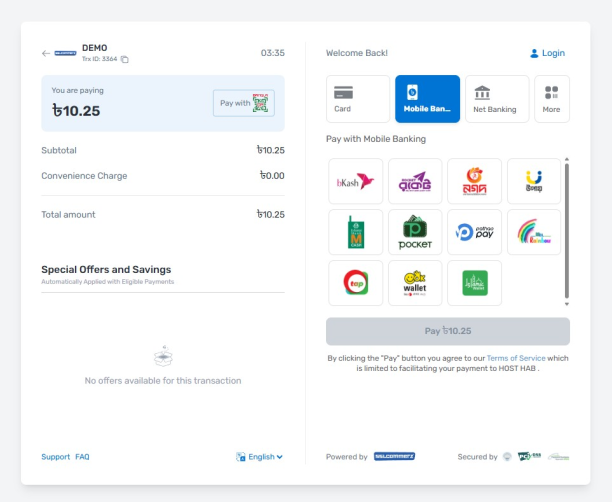
Task: Choose bKash mobile banking
Action: pos(356,181)
